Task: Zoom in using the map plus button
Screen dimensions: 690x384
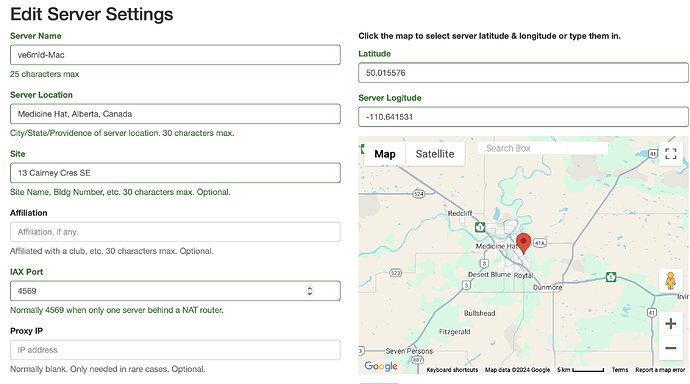Action: (670, 324)
